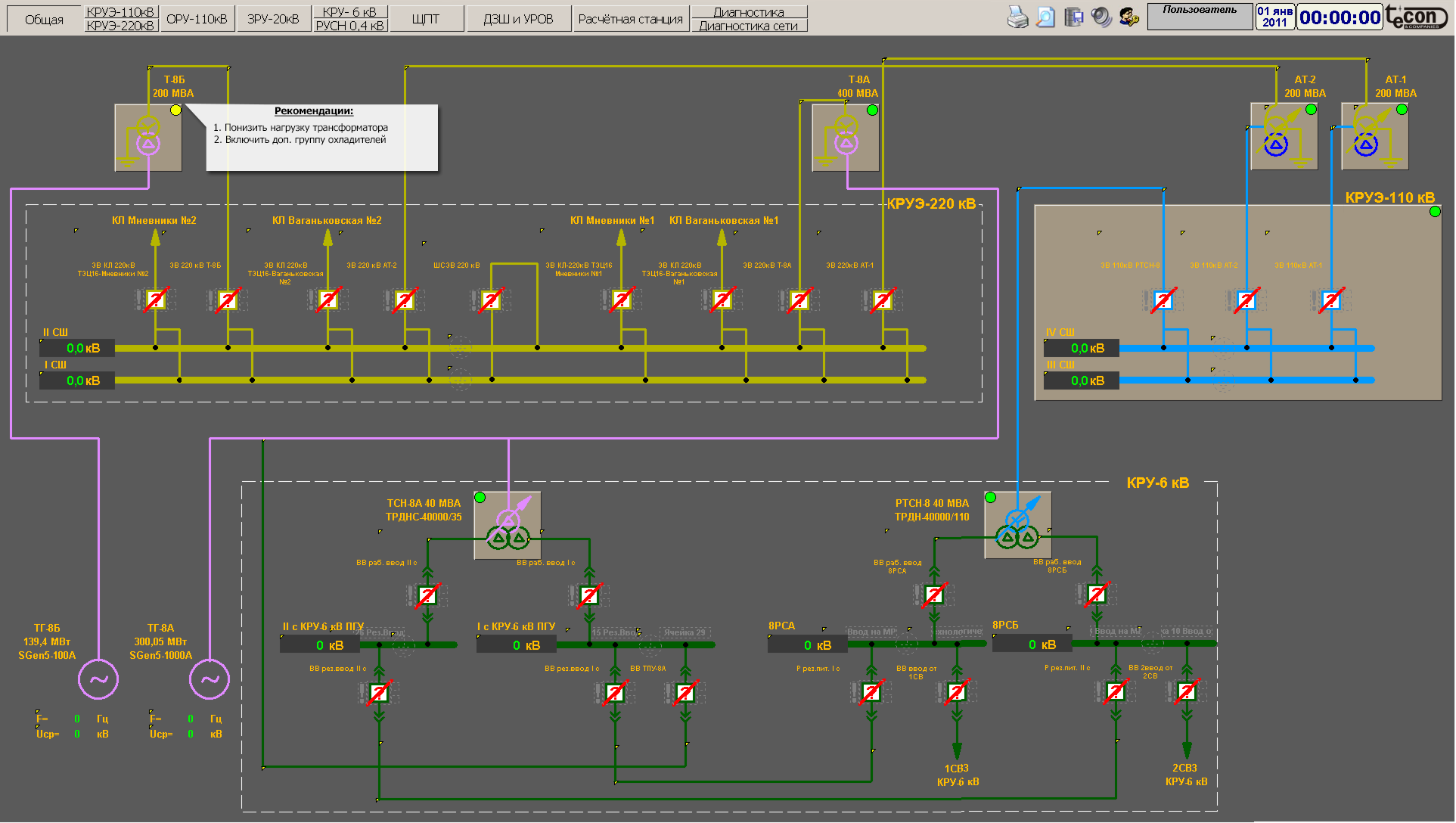The width and height of the screenshot is (1456, 823).
Task: Select the АТ-2 autotransformer symbol
Action: [x=1284, y=136]
